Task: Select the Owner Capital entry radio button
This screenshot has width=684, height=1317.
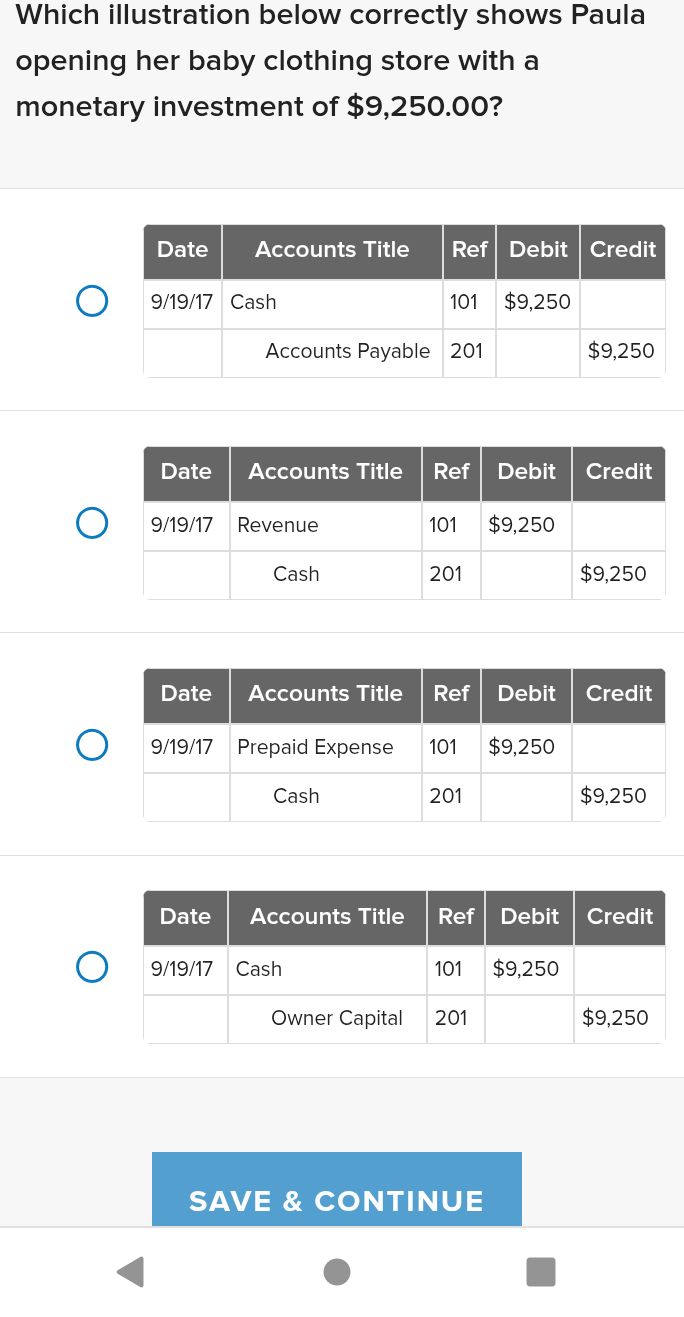Action: pos(92,967)
